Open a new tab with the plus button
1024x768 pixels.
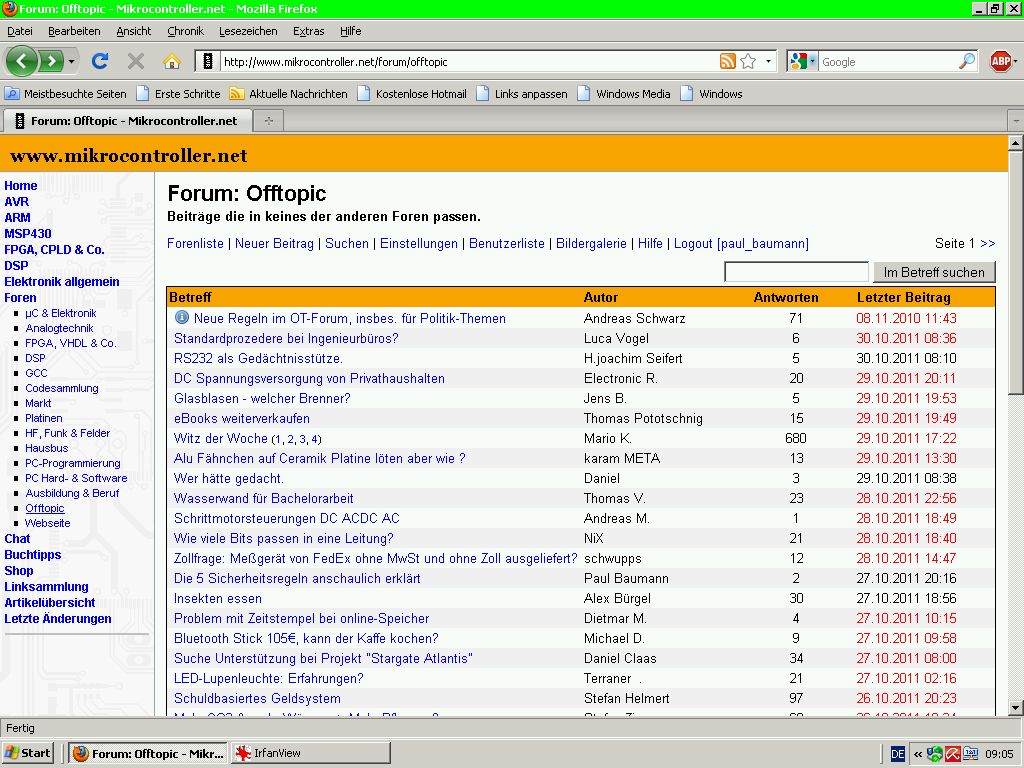coord(268,120)
